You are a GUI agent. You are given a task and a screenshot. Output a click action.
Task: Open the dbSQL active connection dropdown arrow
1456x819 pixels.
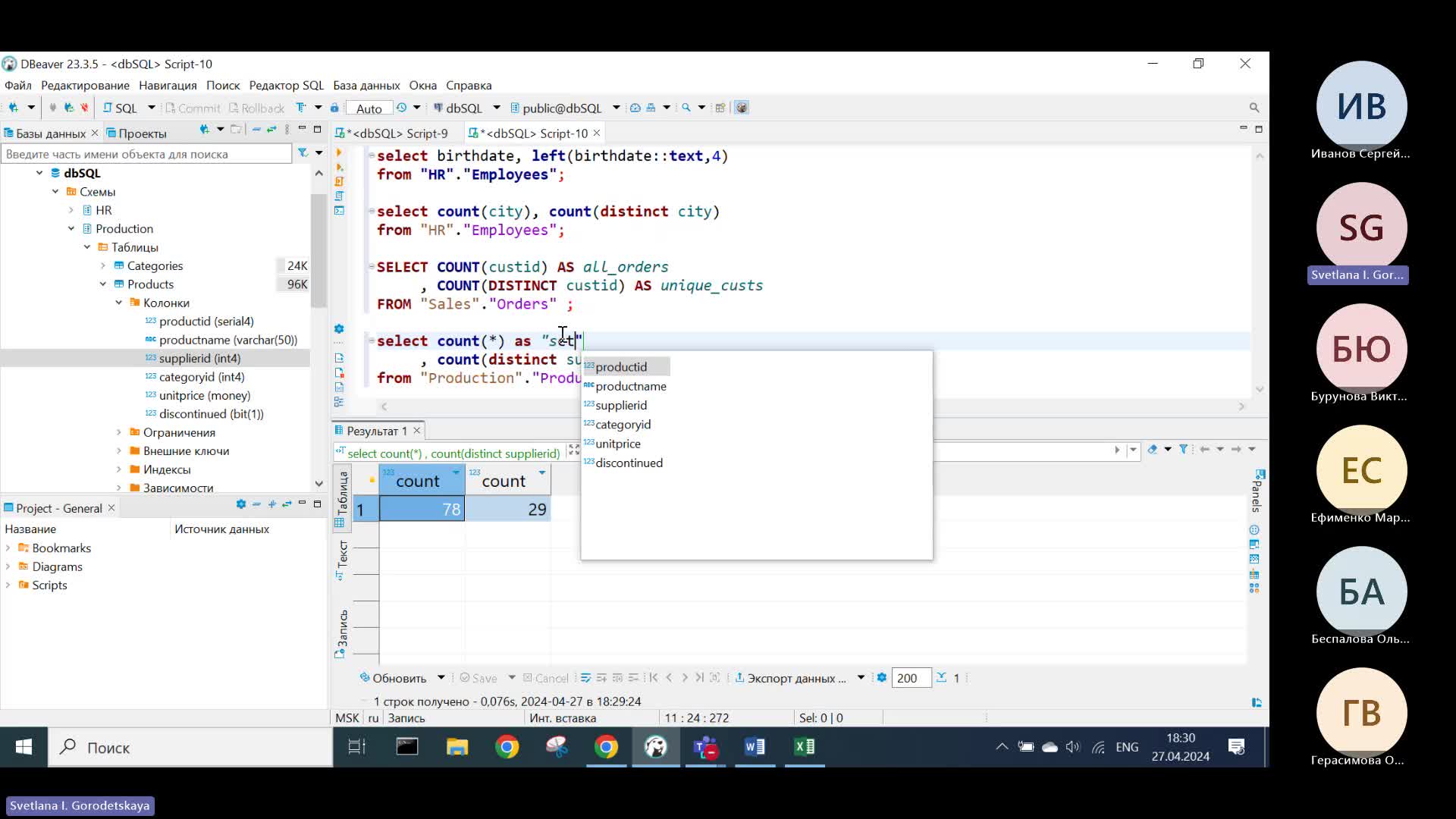click(497, 108)
